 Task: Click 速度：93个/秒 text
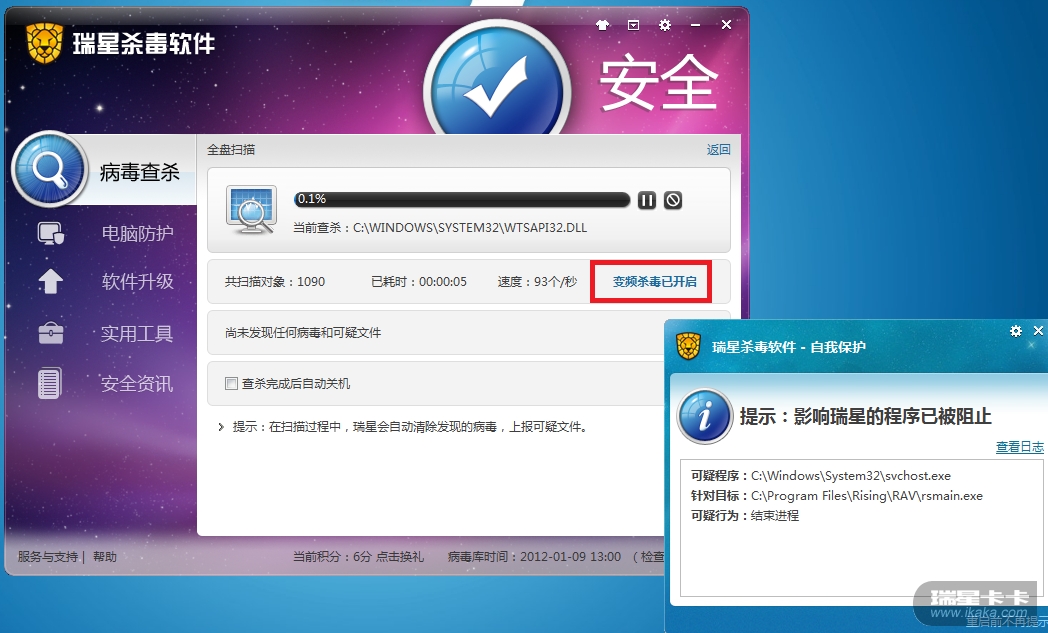(x=537, y=281)
